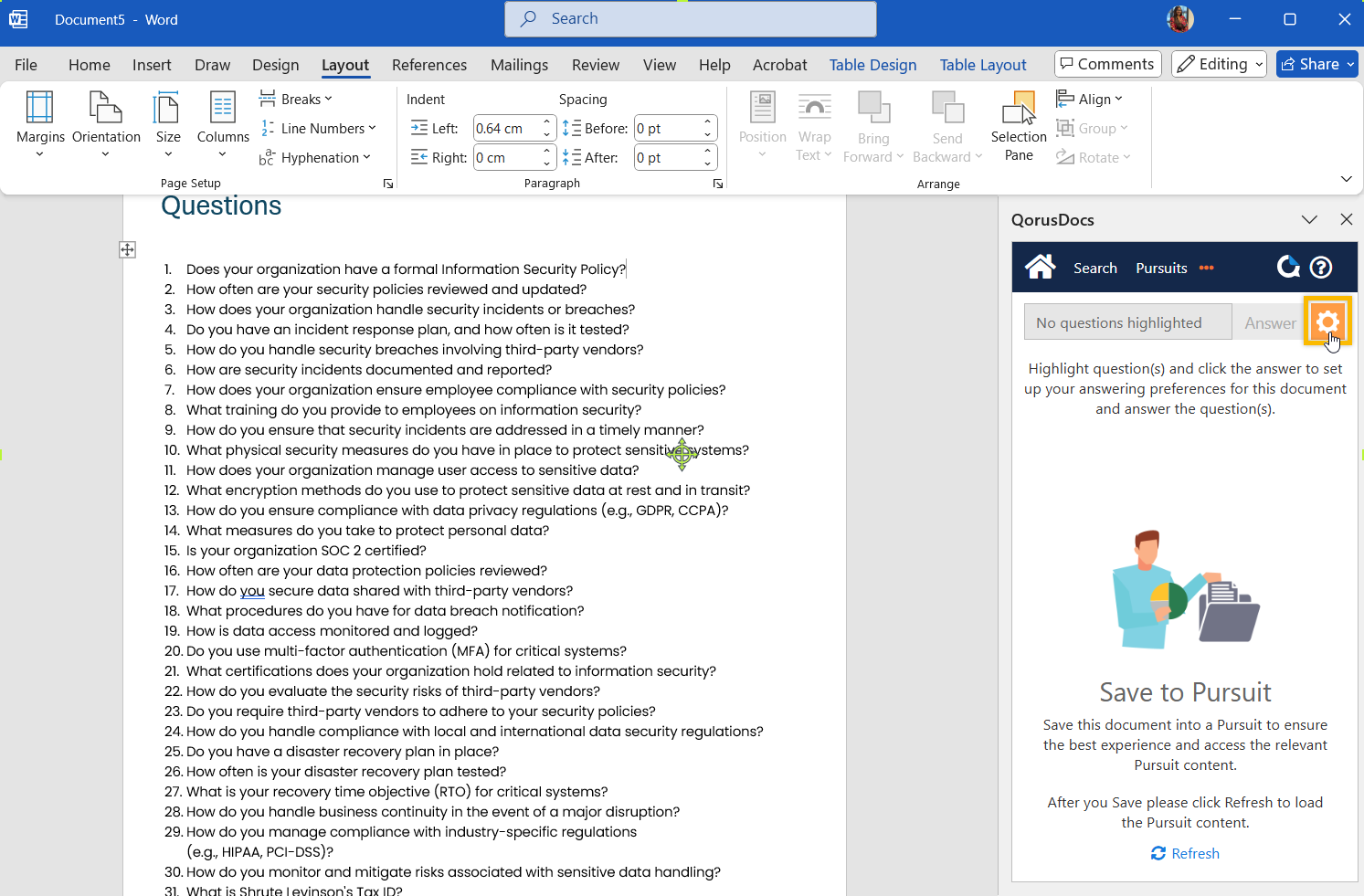Open the Table Design tab

point(872,65)
